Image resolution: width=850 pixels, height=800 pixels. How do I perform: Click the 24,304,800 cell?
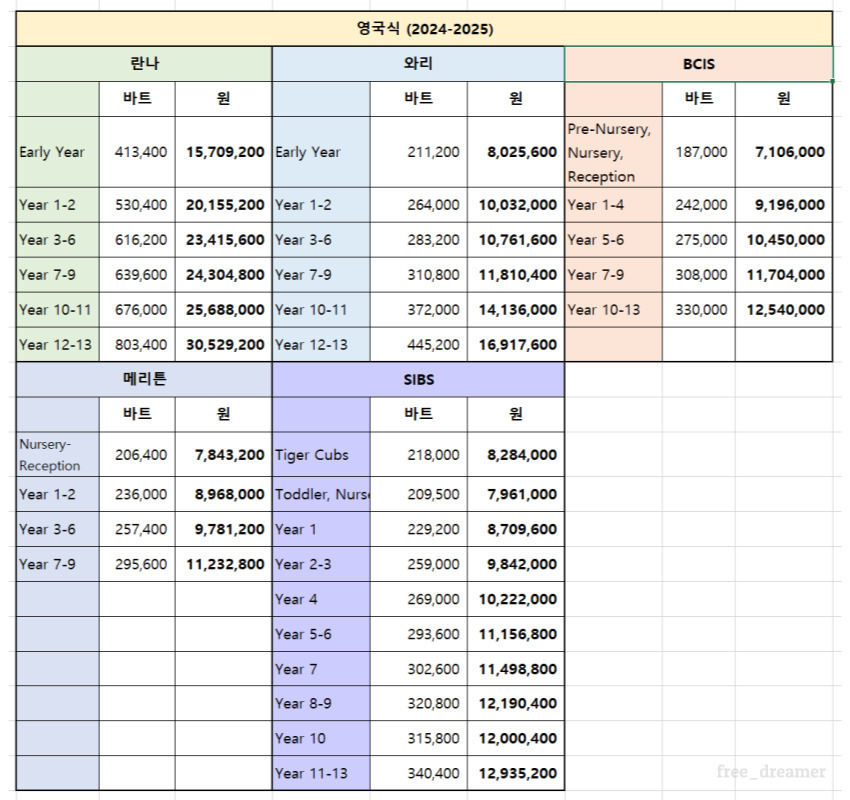223,275
